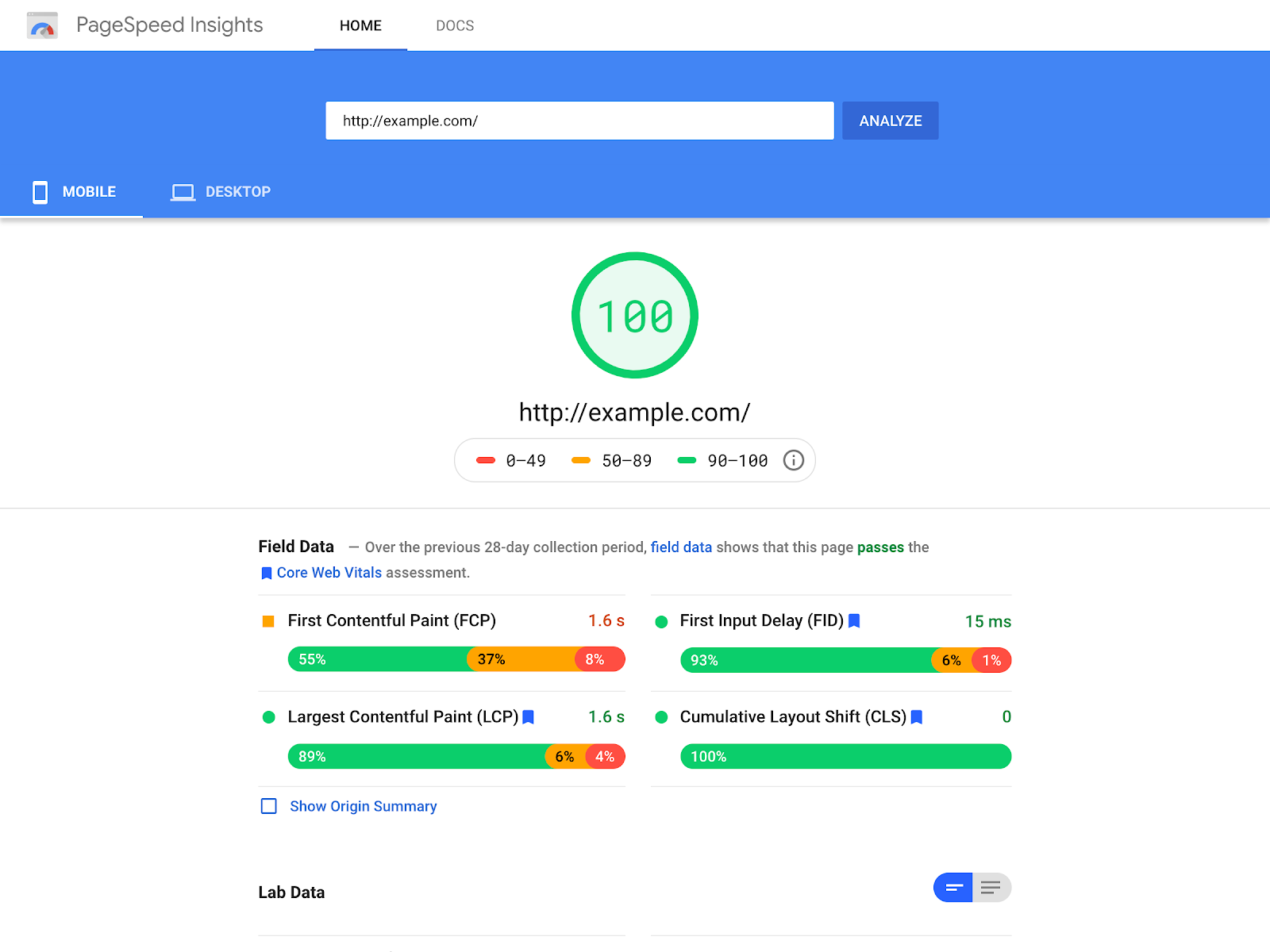Click the mobile phone icon
The width and height of the screenshot is (1270, 952).
[40, 192]
